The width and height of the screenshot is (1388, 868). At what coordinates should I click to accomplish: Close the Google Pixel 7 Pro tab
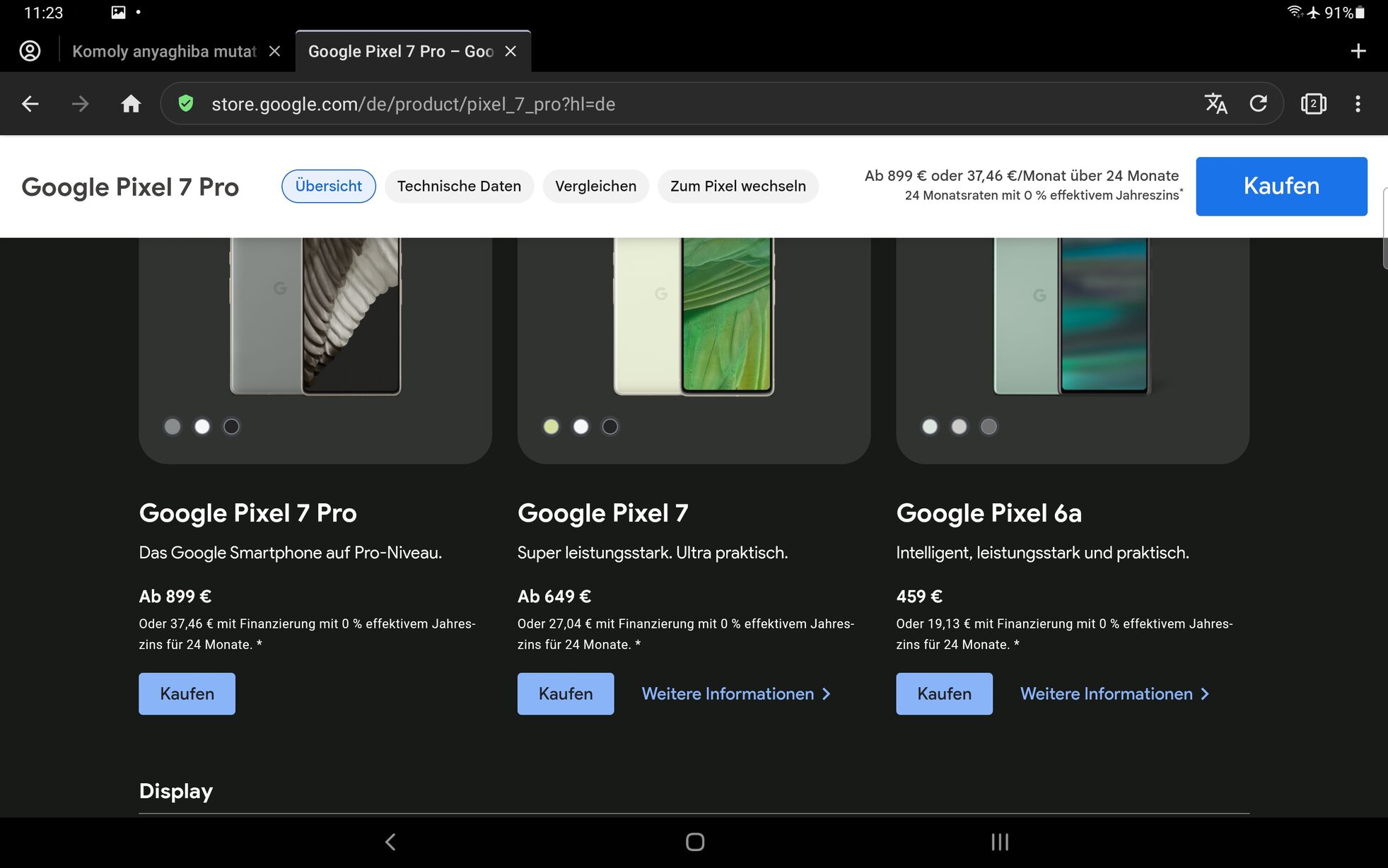(511, 52)
